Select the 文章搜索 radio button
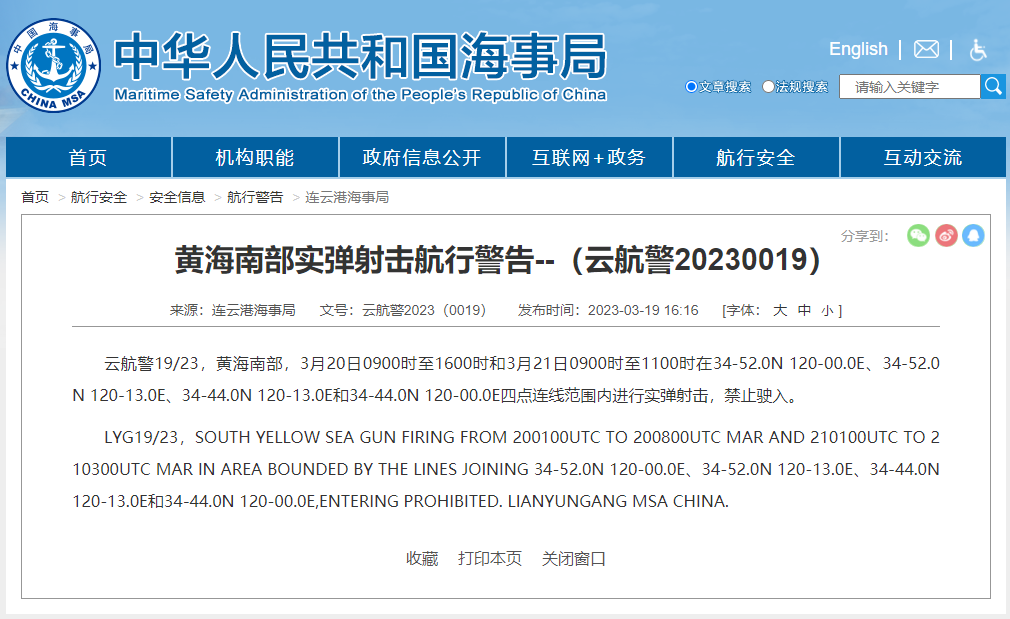The width and height of the screenshot is (1010, 619). (x=690, y=87)
